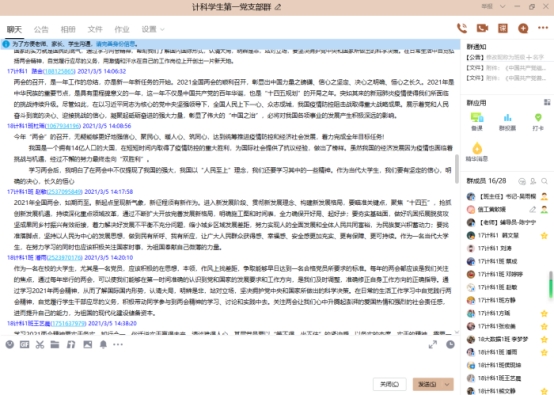
Task: Open QQ number link 1067934196
Action: point(63,126)
